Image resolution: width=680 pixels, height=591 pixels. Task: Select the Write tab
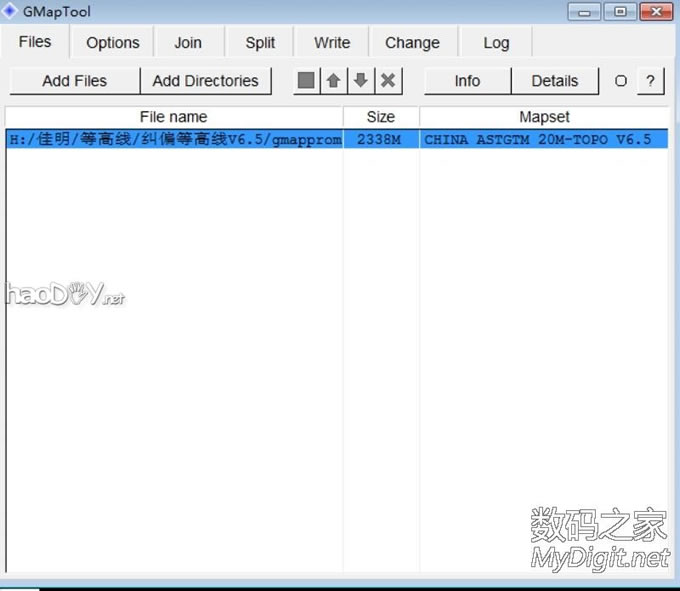point(332,42)
